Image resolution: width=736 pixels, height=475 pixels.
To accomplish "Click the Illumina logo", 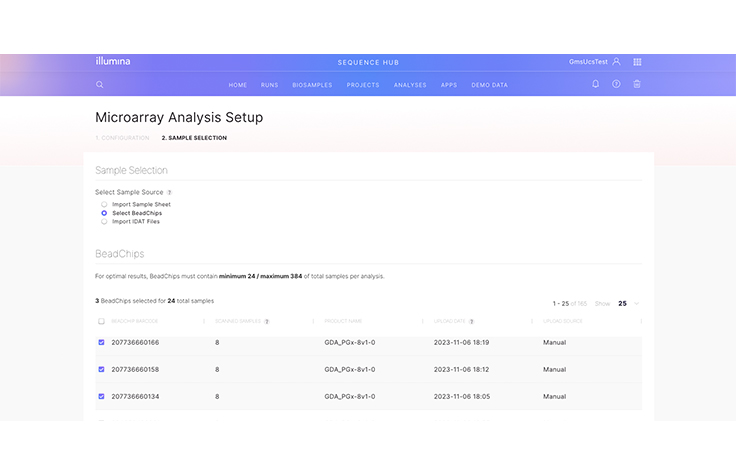I will pos(112,61).
